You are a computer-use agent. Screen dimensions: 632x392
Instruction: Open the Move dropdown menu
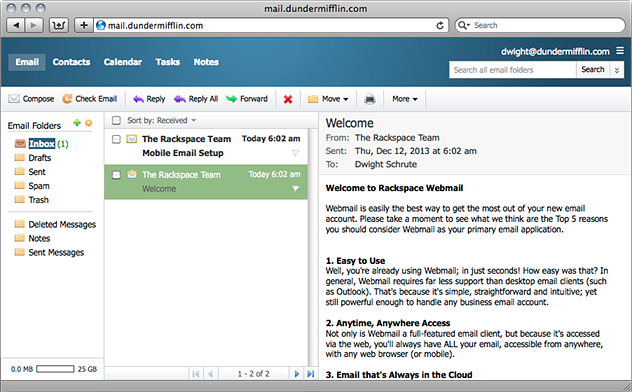pos(328,99)
